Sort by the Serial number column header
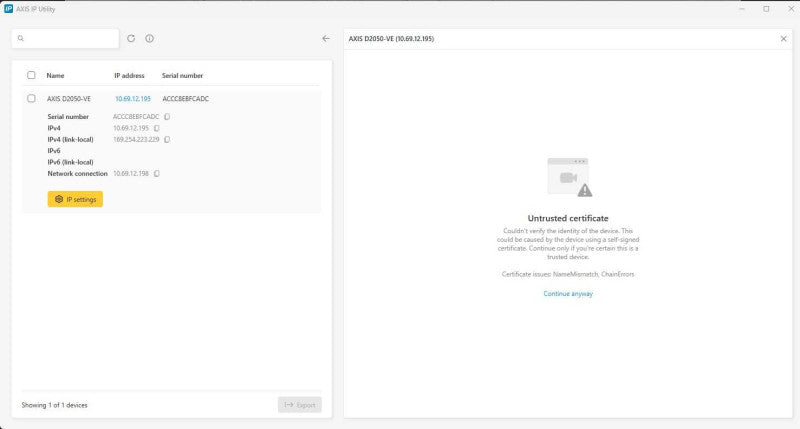 pos(182,75)
